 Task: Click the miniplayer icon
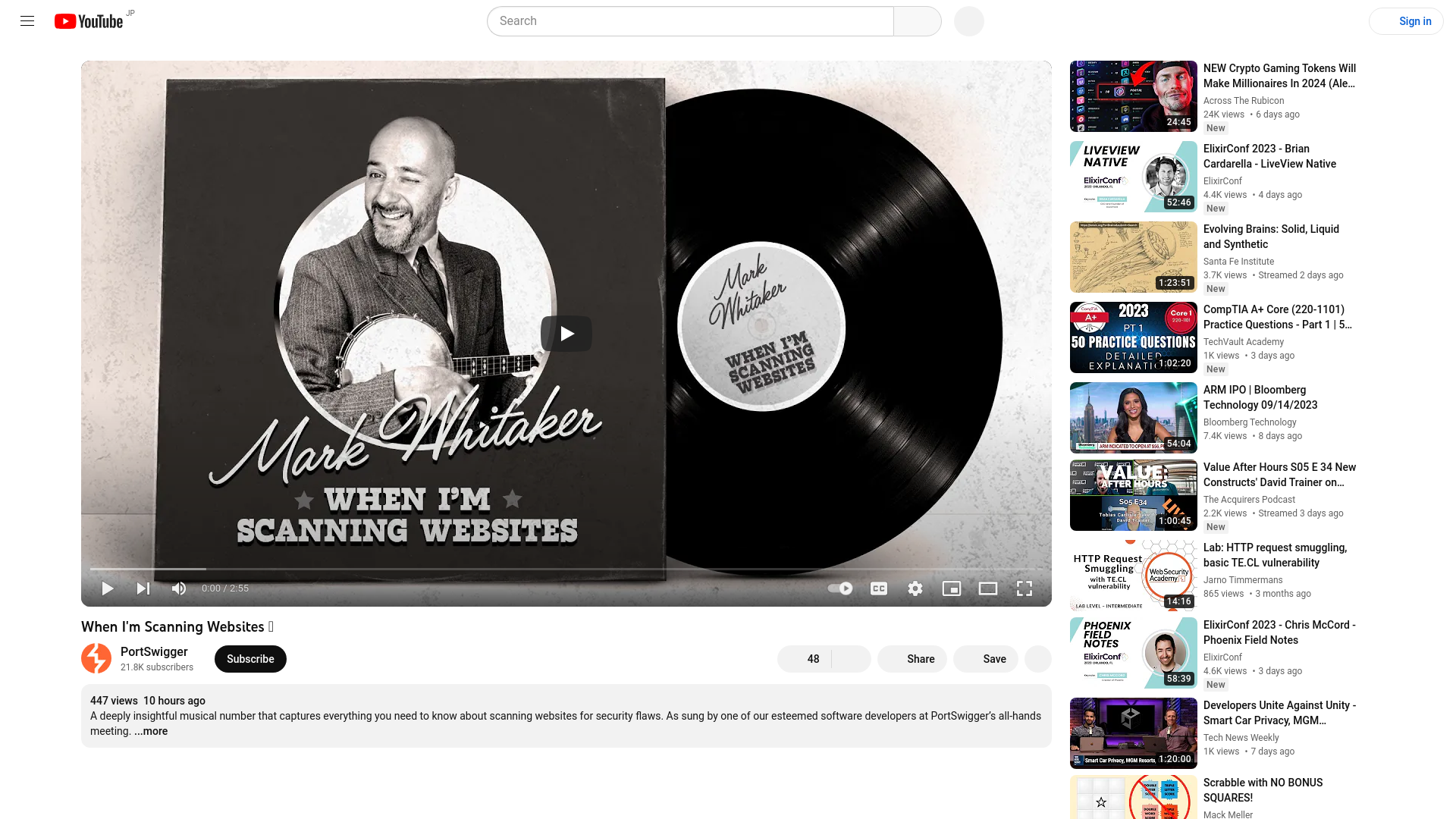[x=952, y=588]
